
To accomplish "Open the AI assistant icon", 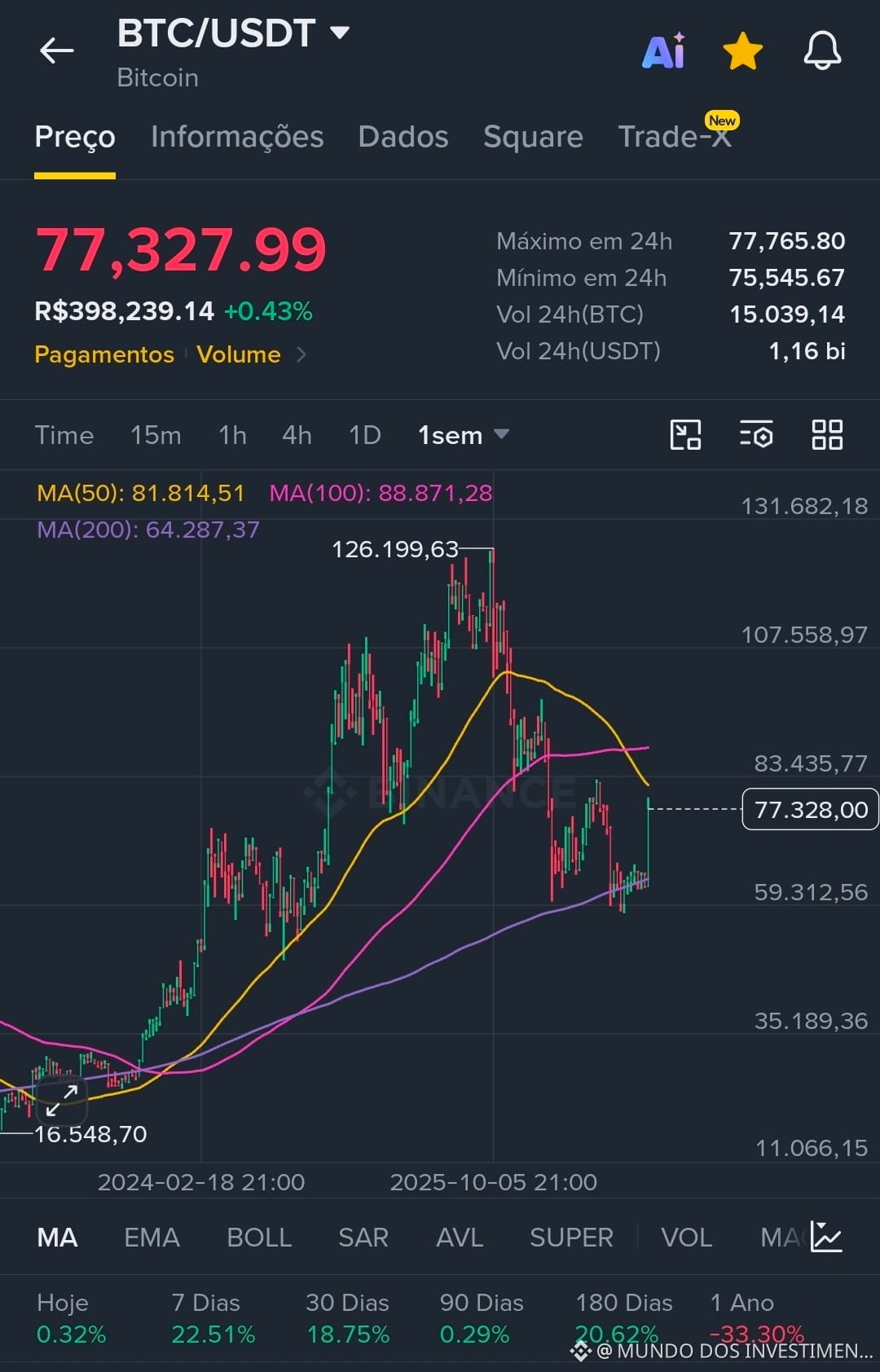I will pyautogui.click(x=664, y=51).
